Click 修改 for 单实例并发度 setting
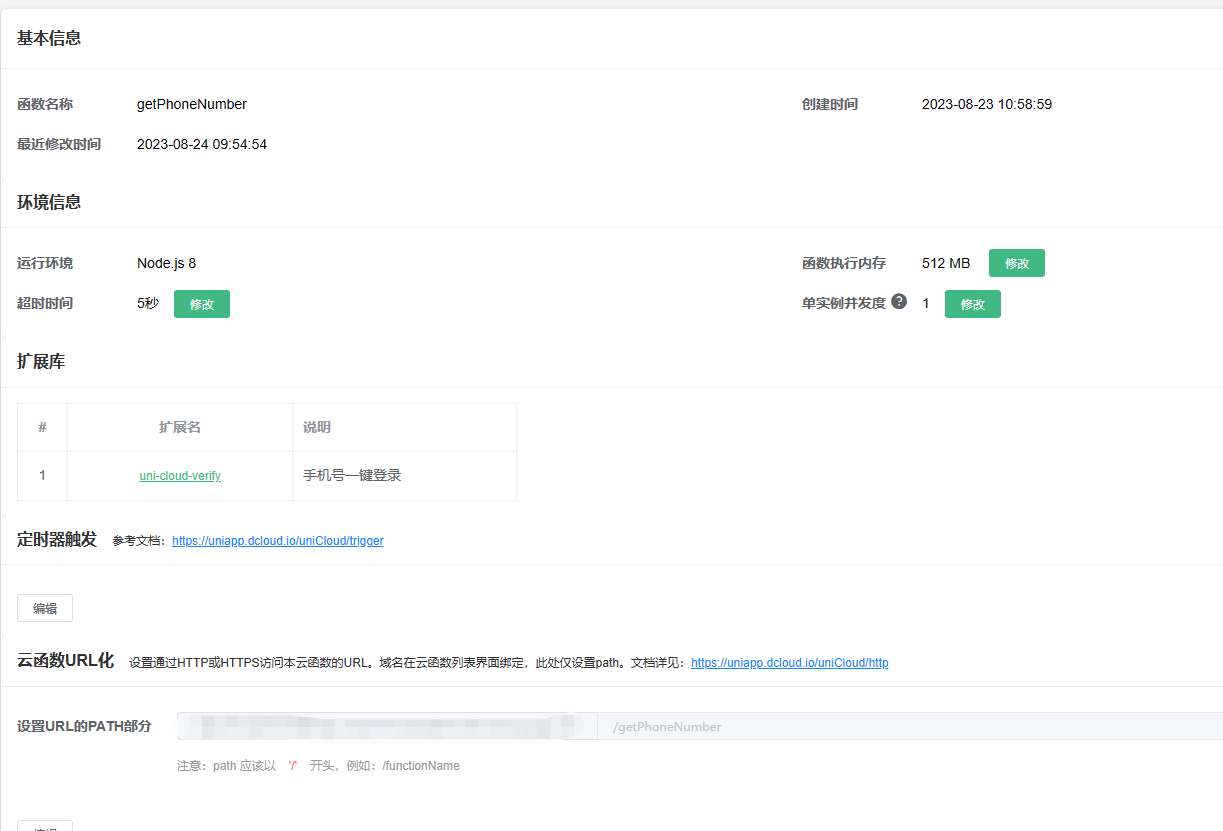This screenshot has width=1223, height=831. coord(972,304)
